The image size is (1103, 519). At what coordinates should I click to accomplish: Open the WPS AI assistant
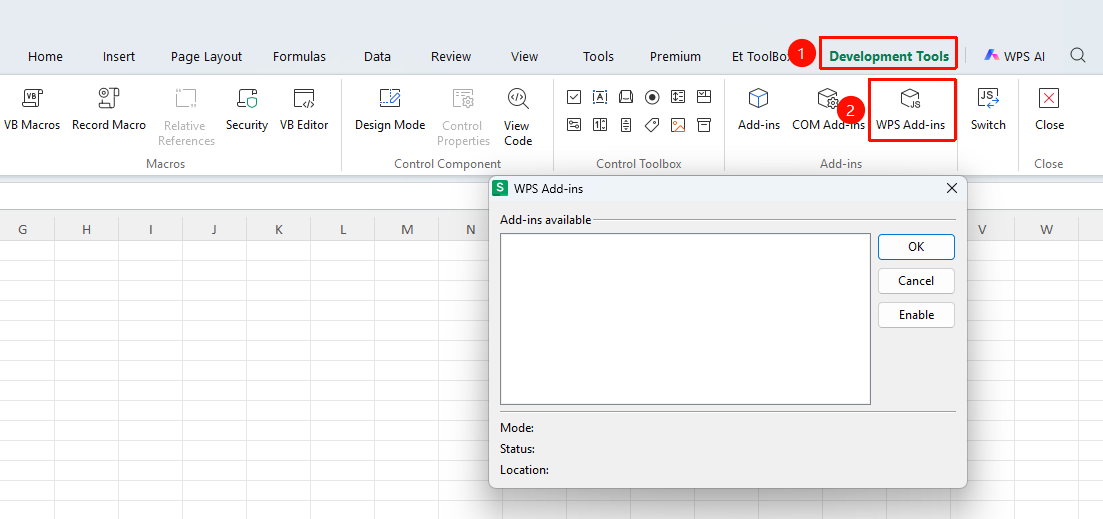point(1014,56)
